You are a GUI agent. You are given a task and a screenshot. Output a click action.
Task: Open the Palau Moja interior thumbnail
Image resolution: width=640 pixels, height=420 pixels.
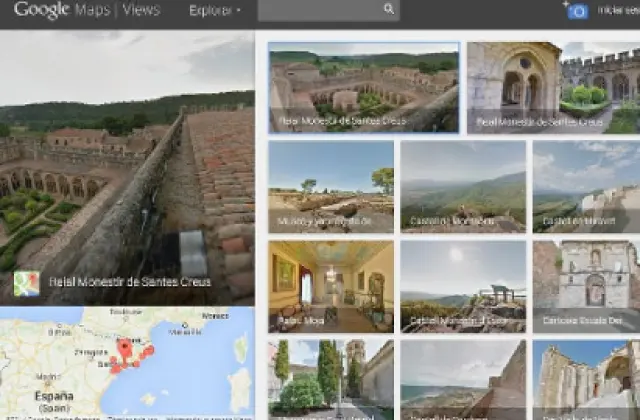point(331,286)
